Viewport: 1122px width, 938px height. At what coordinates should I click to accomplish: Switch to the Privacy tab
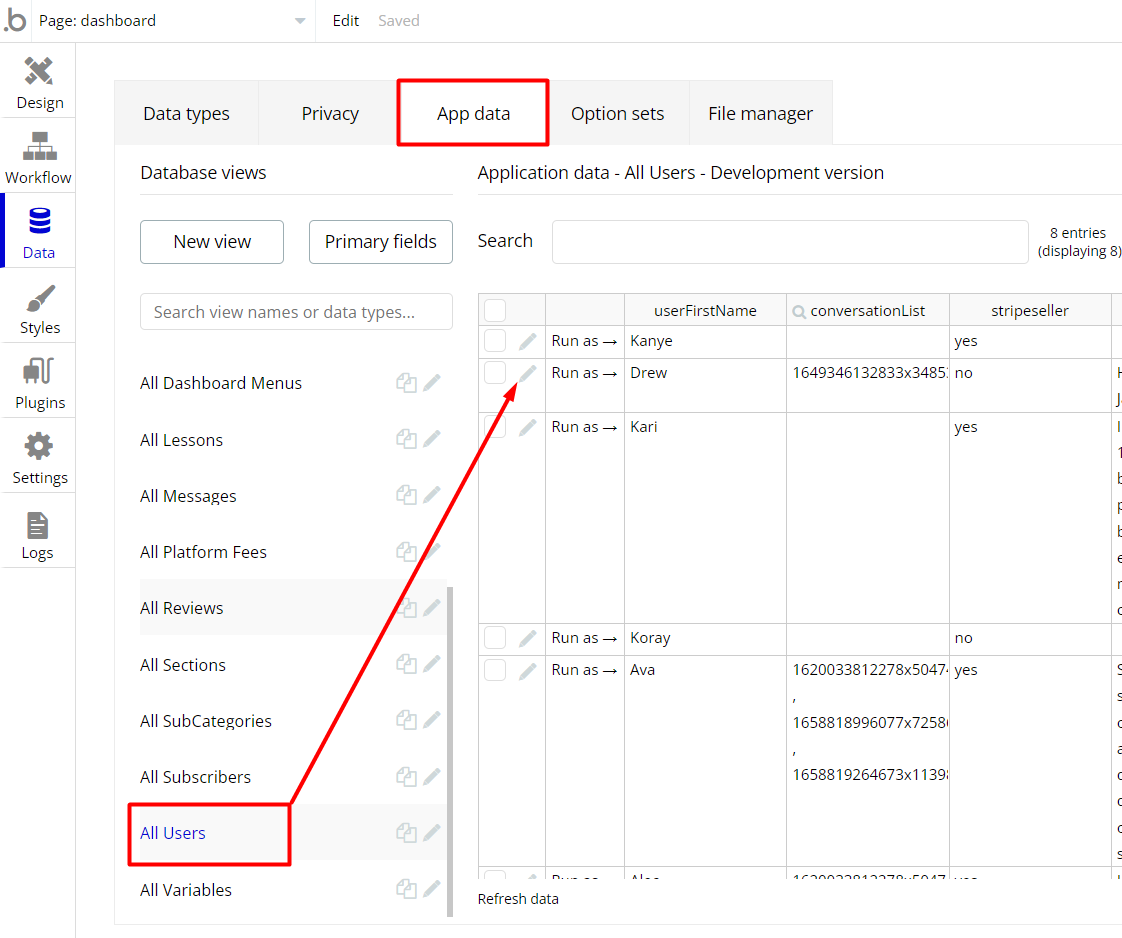pyautogui.click(x=330, y=113)
